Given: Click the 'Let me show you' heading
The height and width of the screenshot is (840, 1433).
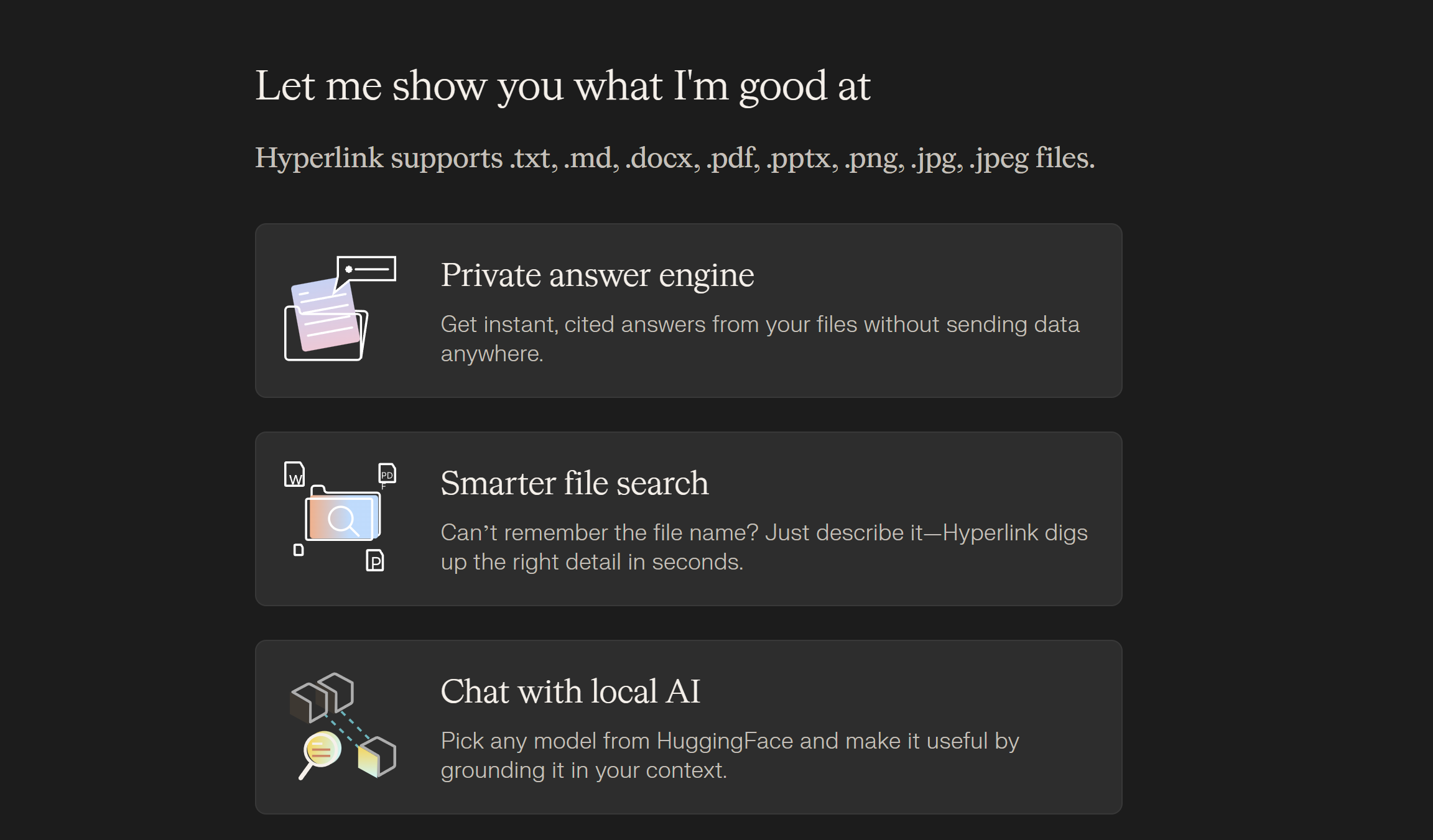Looking at the screenshot, I should coord(562,85).
